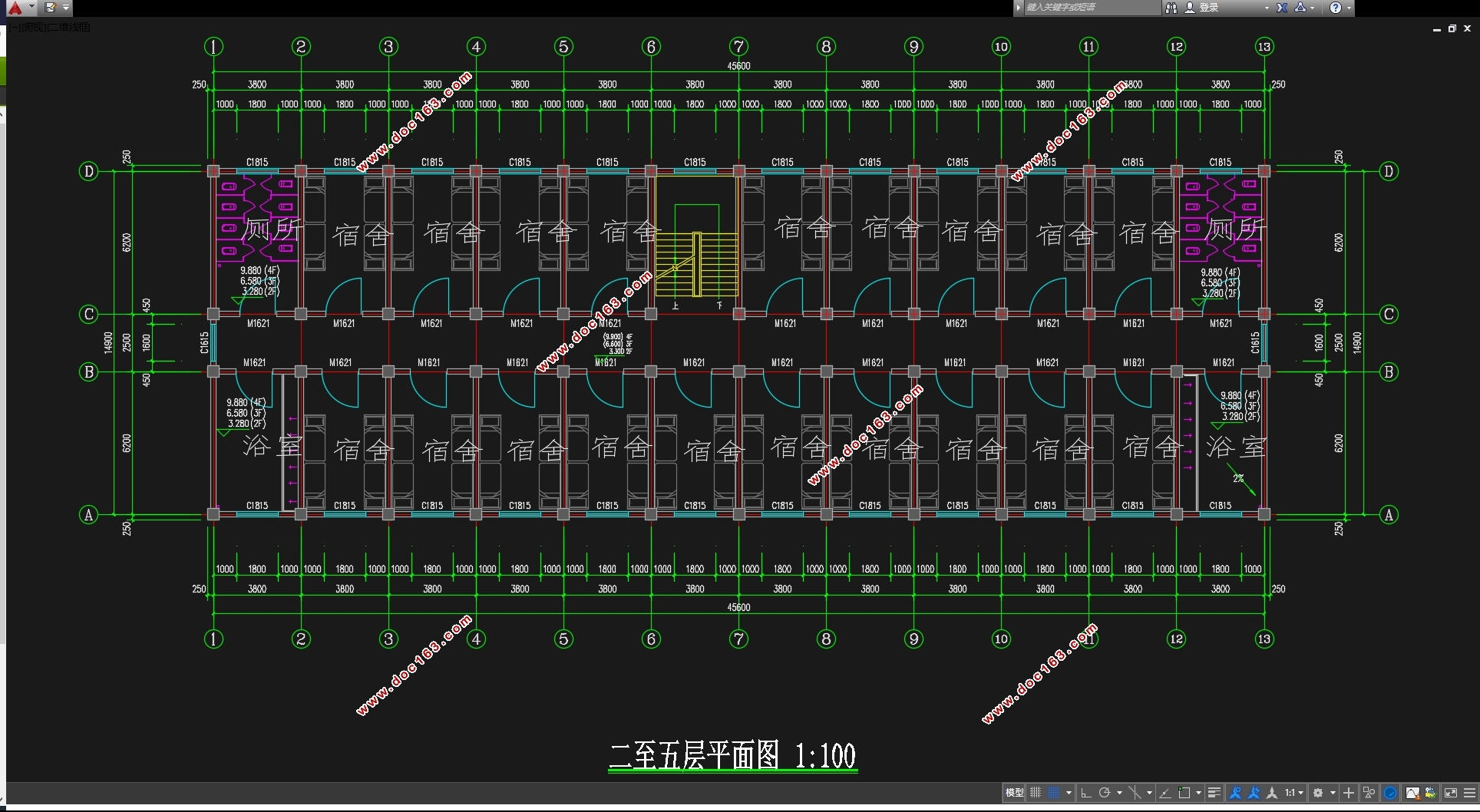
Task: Click the title text 二至五层平面图 1:100
Action: tap(732, 755)
